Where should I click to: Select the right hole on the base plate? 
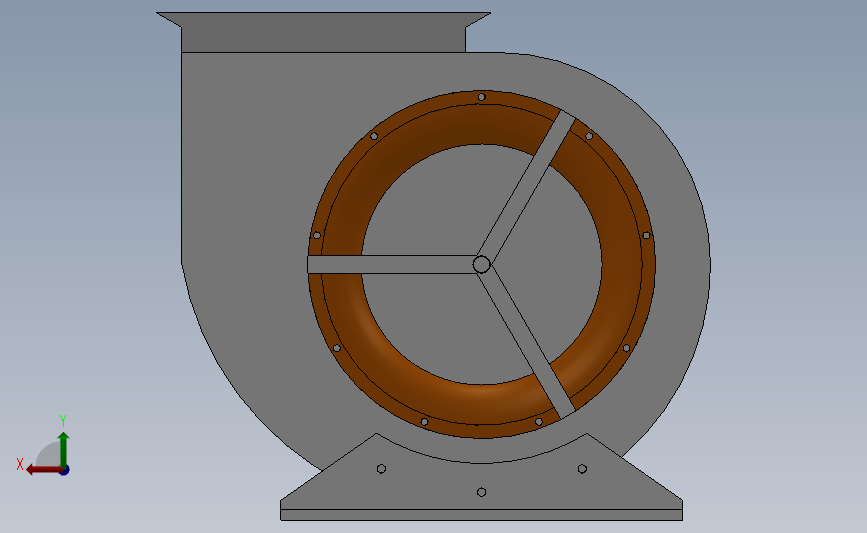click(x=582, y=469)
